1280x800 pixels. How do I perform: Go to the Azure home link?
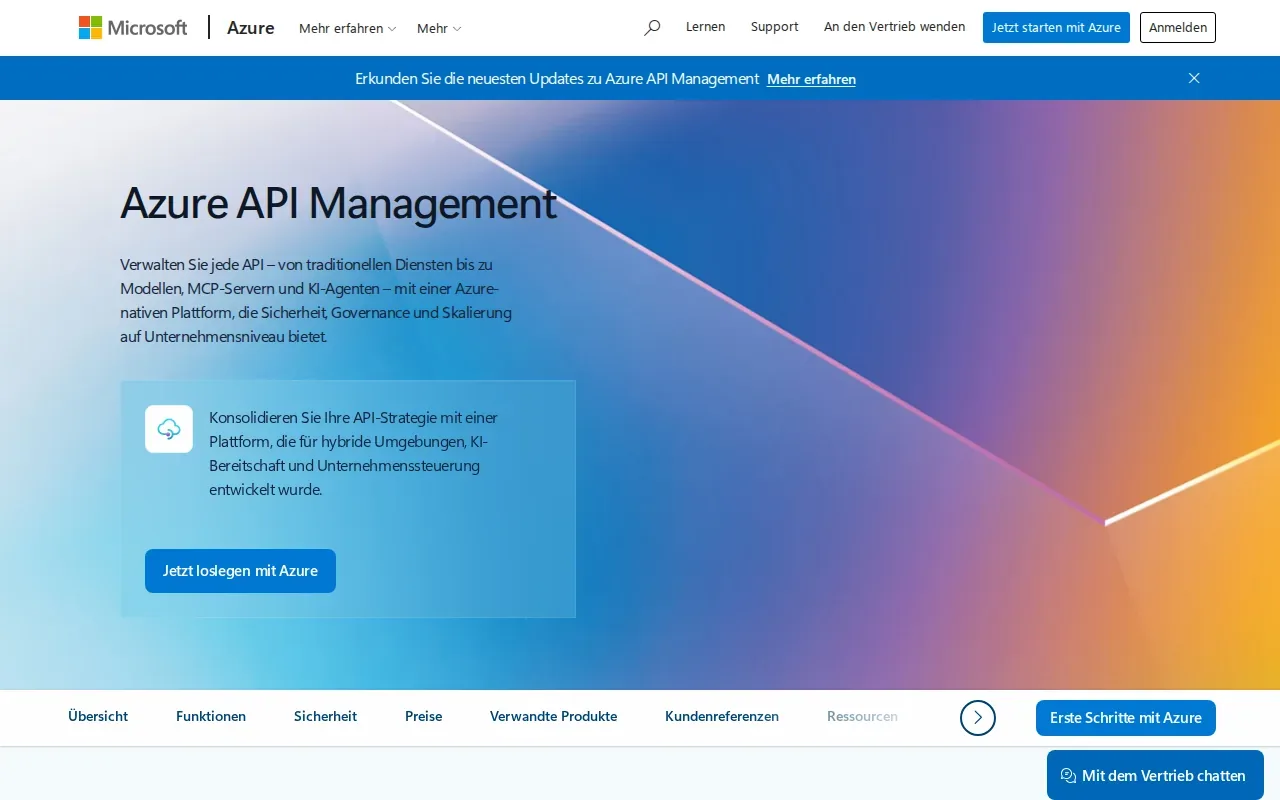pyautogui.click(x=251, y=28)
